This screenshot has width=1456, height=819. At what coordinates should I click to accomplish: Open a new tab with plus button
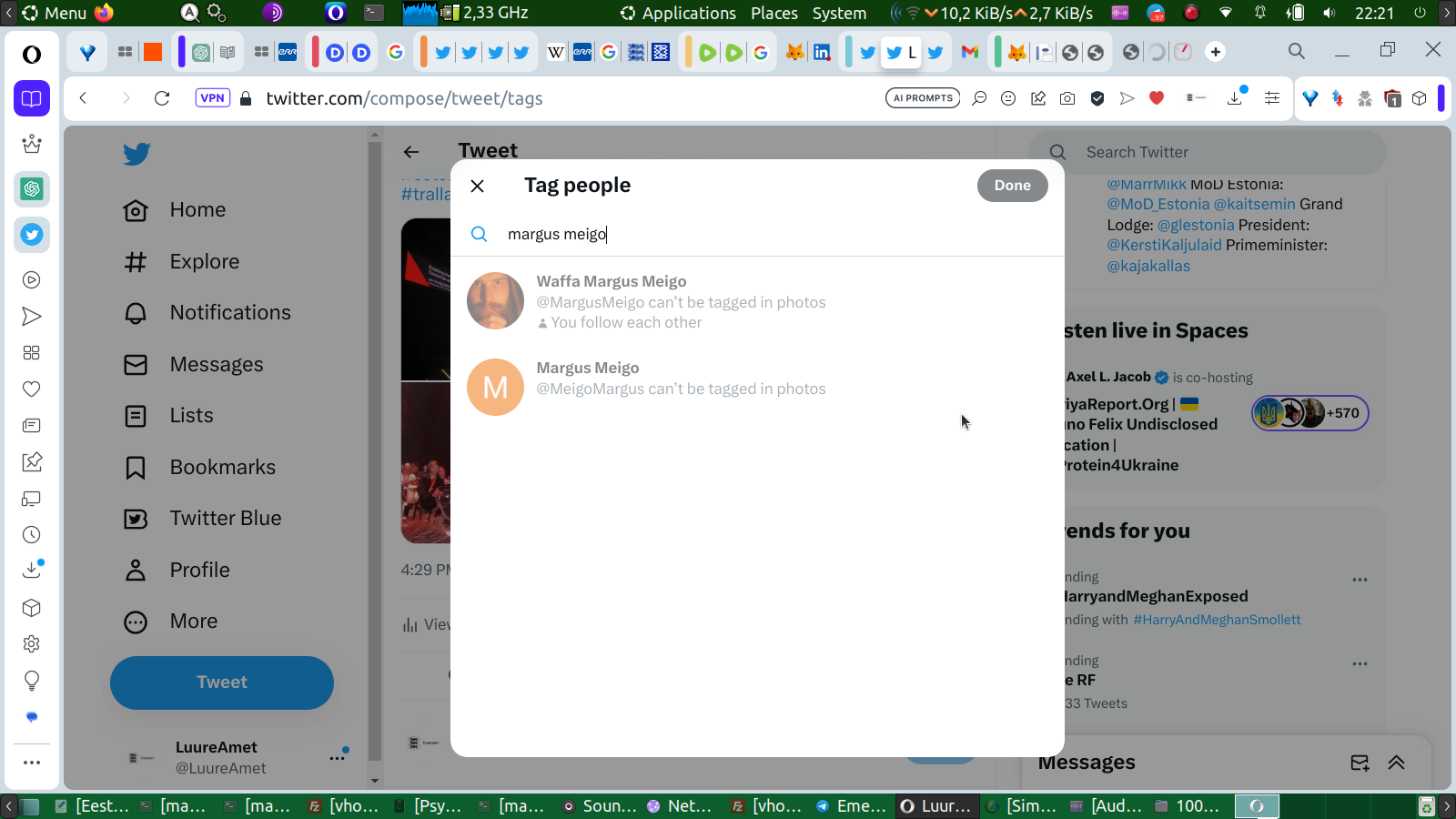(1216, 52)
